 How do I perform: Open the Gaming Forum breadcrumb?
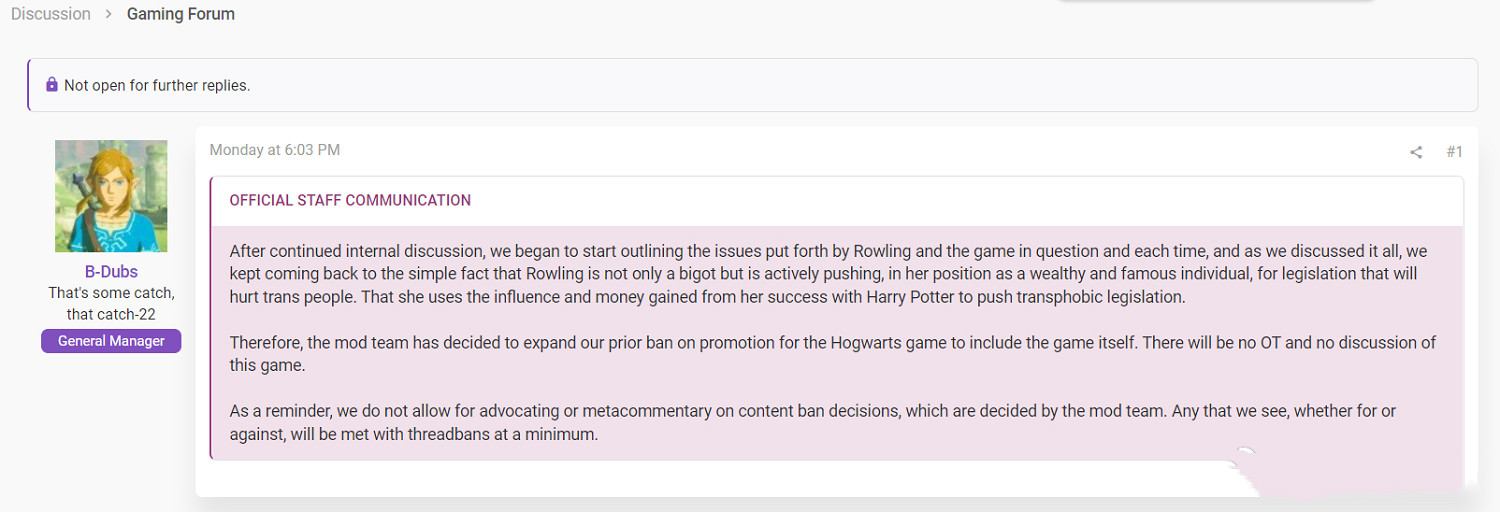181,14
